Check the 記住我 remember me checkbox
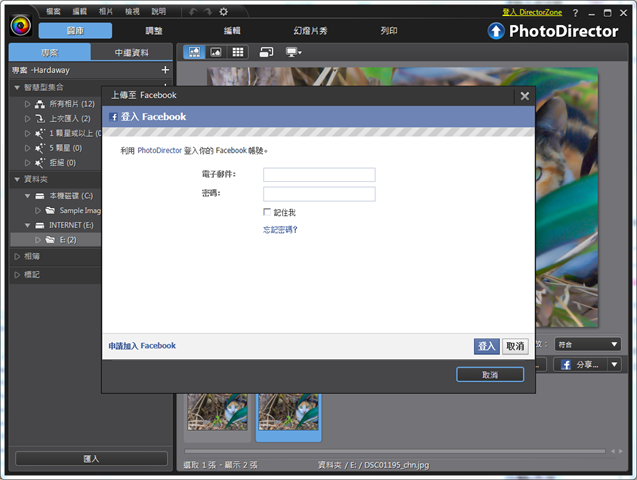 (x=267, y=212)
